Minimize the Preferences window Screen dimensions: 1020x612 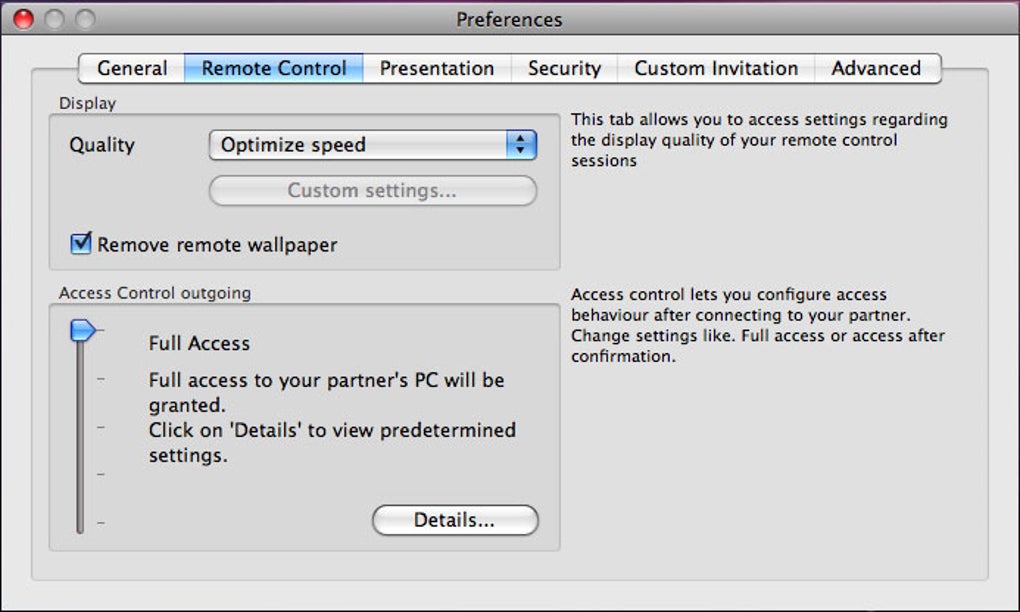(x=54, y=19)
